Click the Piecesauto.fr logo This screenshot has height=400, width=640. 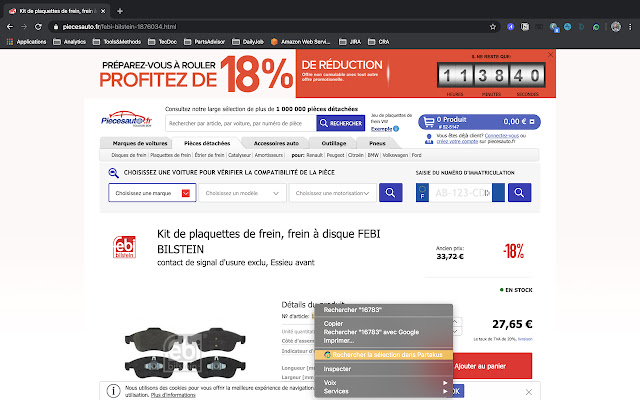tap(127, 119)
